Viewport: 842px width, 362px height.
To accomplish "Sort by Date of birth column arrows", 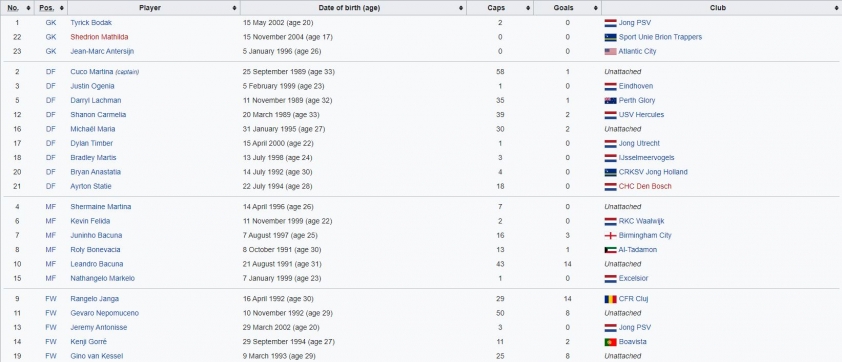I will (x=461, y=8).
